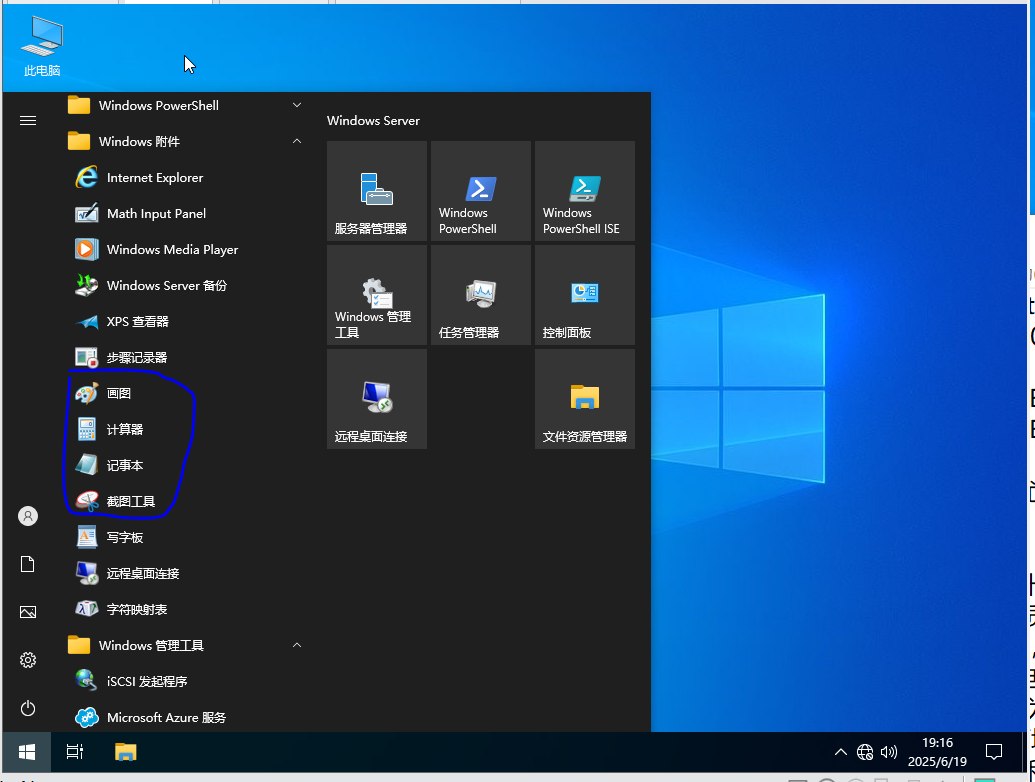Open the notification center
The image size is (1035, 782).
(993, 752)
